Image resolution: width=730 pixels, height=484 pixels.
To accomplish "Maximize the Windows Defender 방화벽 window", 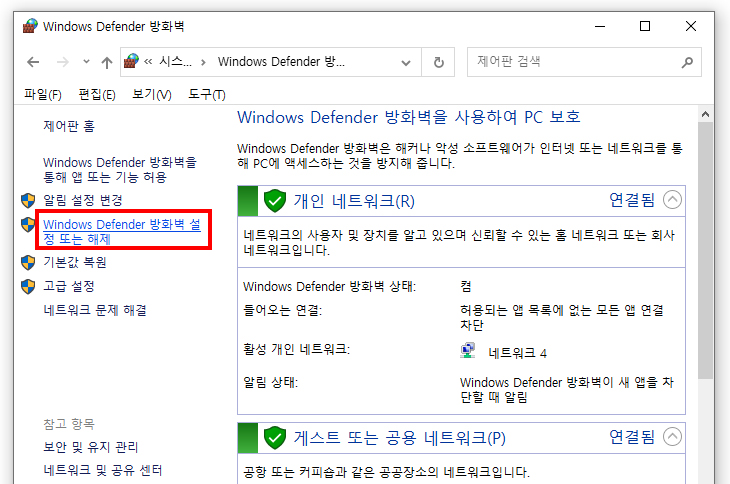I will (645, 27).
